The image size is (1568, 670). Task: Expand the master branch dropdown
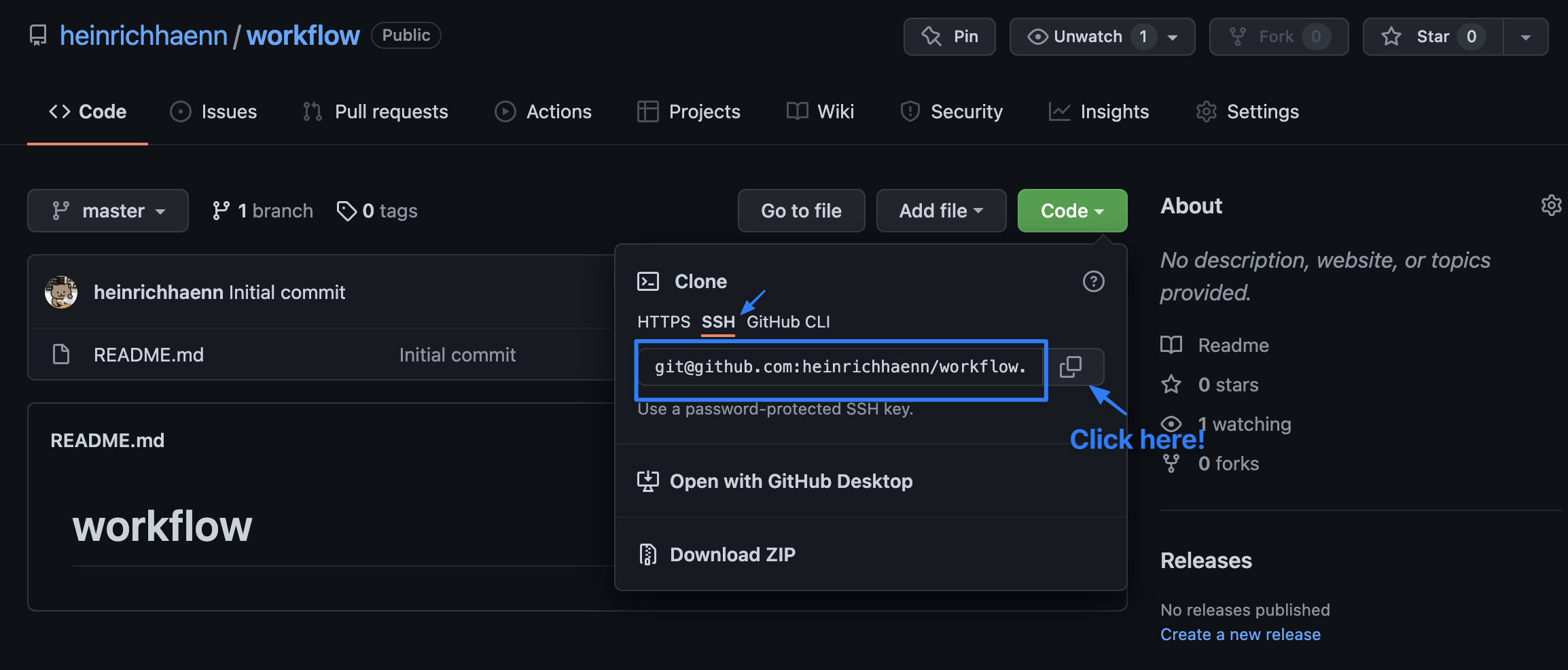[x=108, y=211]
